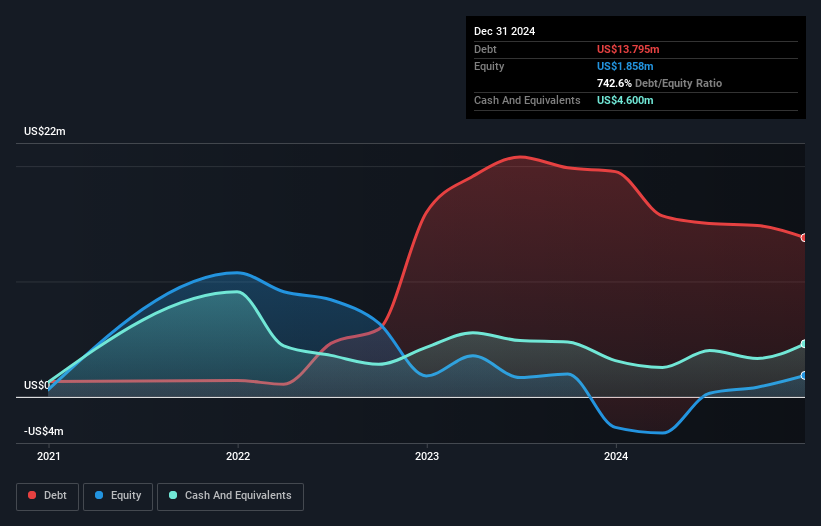Select the 2023 x-axis label
Screen dimensions: 821x526
click(x=427, y=456)
